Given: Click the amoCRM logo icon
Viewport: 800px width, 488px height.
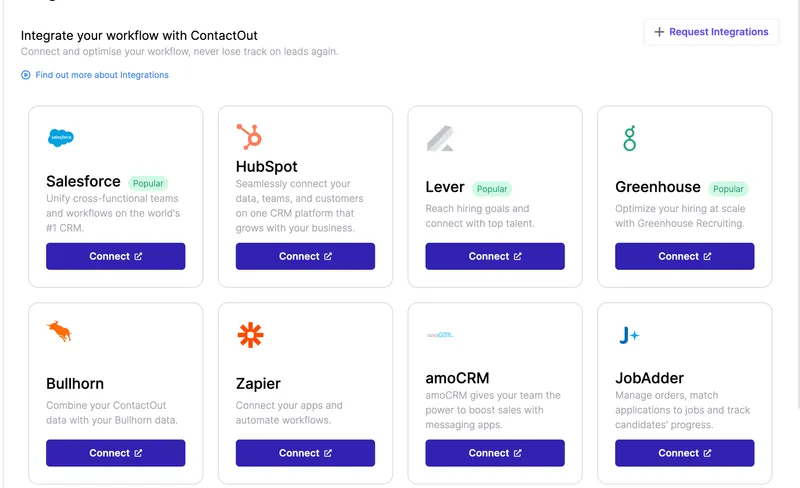Looking at the screenshot, I should [x=440, y=335].
